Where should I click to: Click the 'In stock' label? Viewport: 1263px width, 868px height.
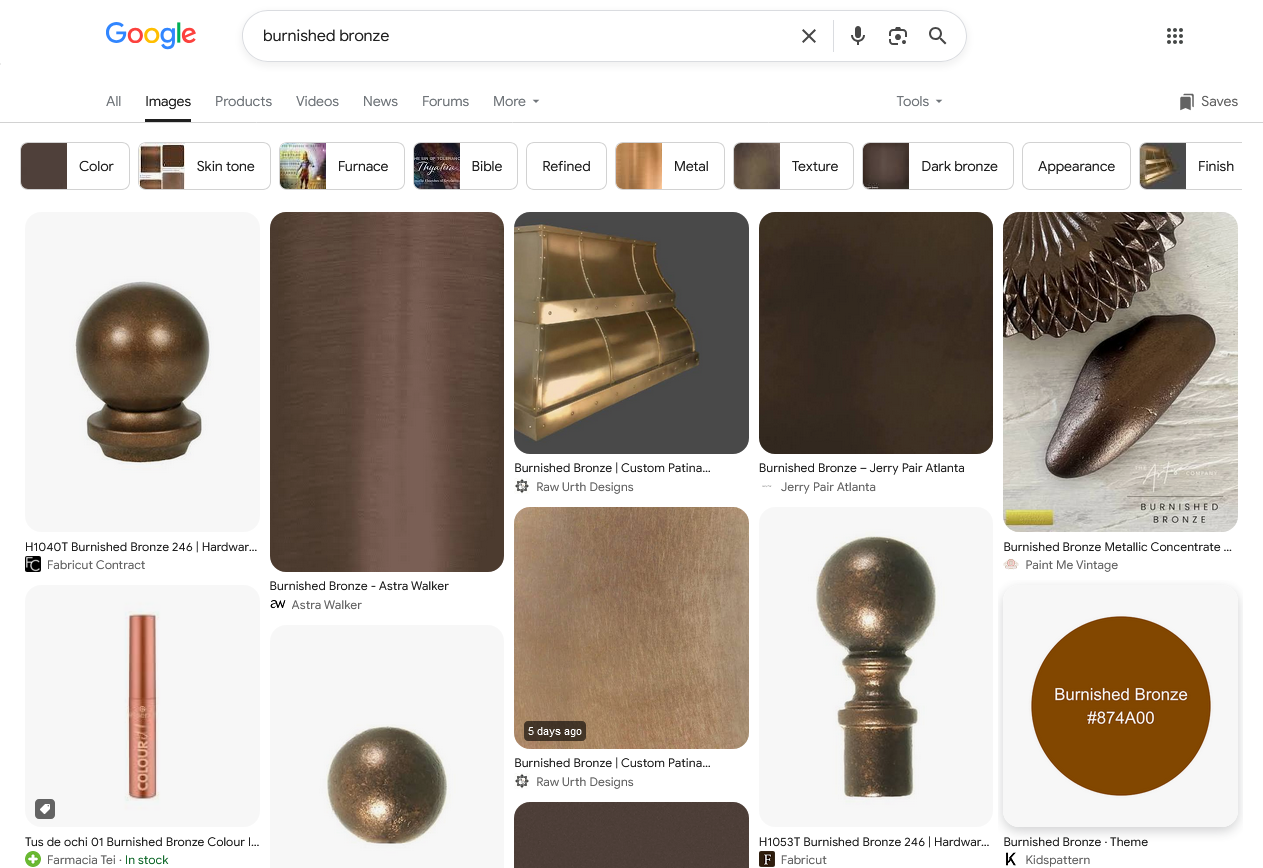coord(147,859)
